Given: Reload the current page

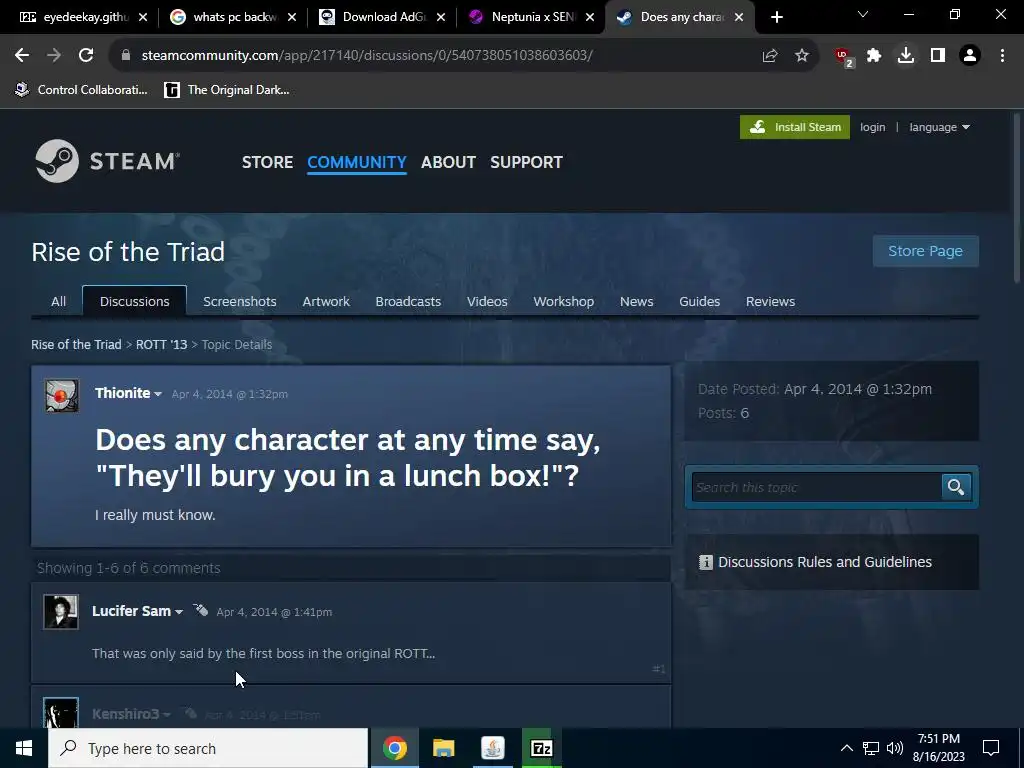Looking at the screenshot, I should (86, 56).
